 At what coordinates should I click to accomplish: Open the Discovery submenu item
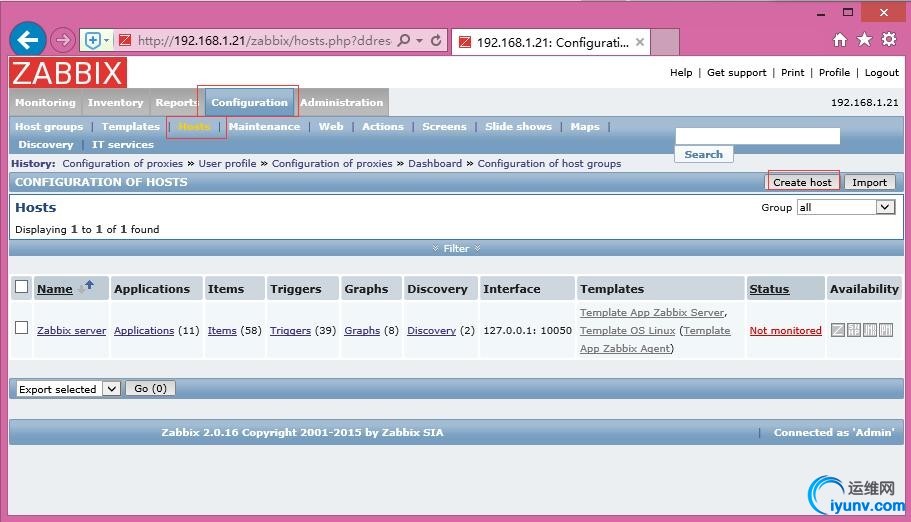[x=46, y=144]
